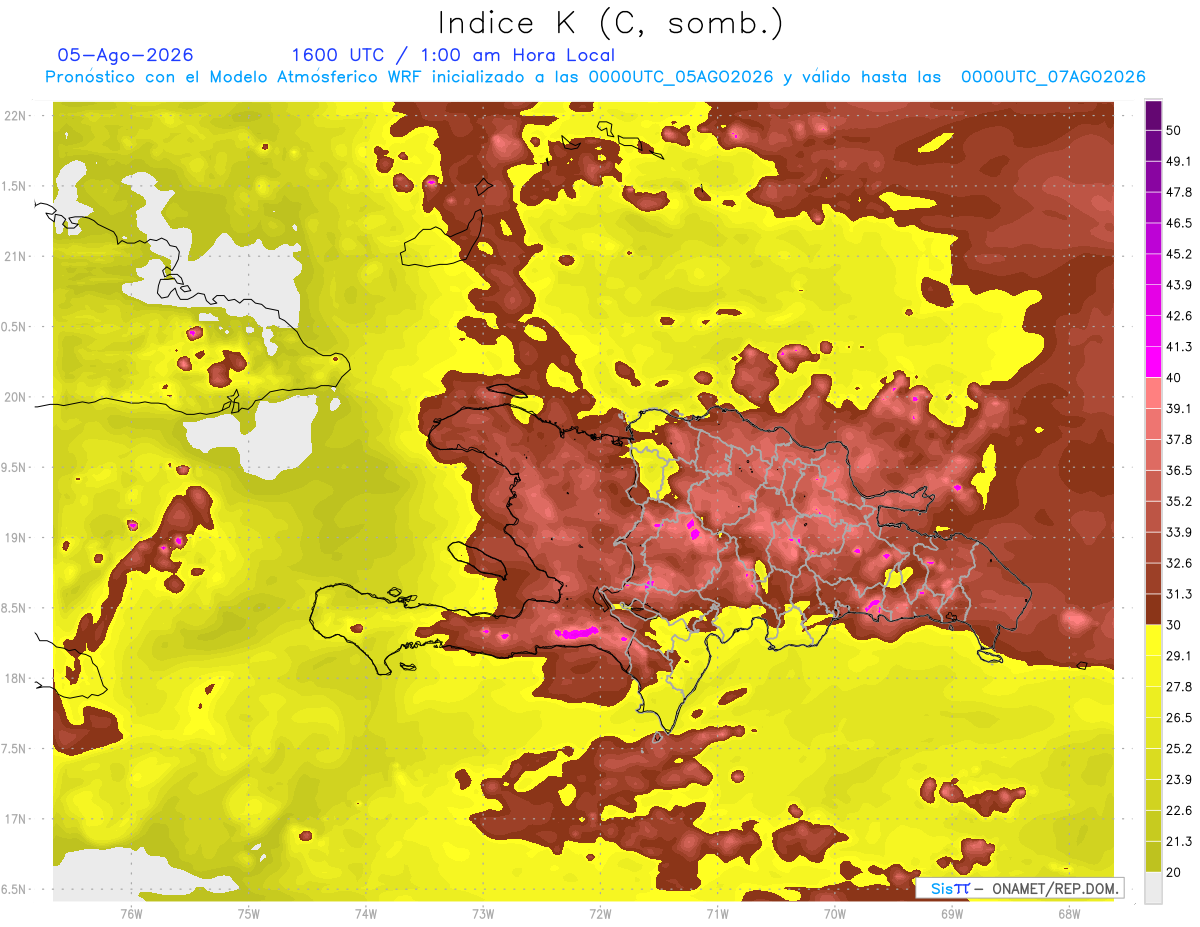This screenshot has width=1200, height=927.
Task: Select the date label '05-Ago-2026'
Action: [125, 55]
